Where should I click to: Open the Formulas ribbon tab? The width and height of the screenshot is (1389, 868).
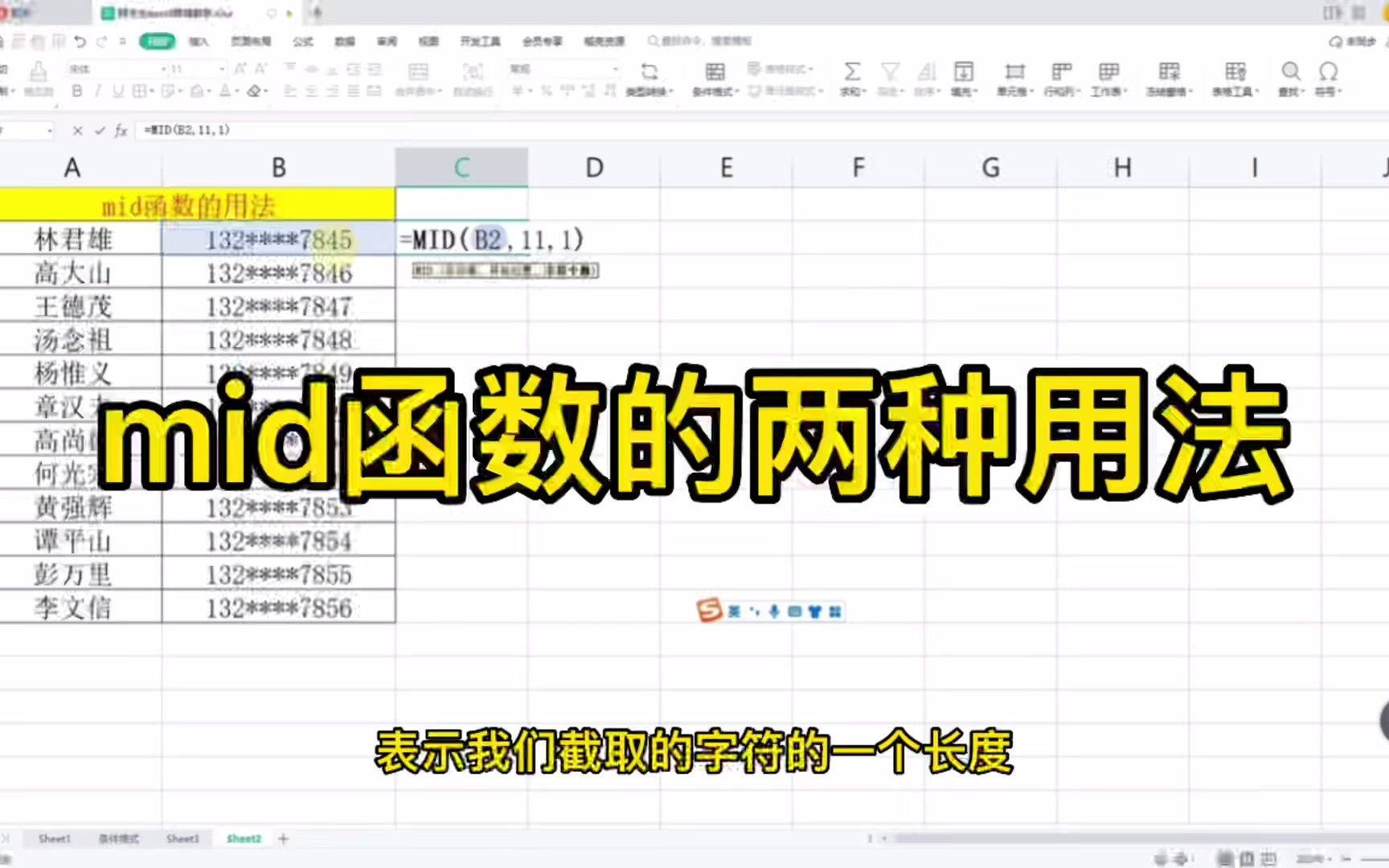(303, 41)
